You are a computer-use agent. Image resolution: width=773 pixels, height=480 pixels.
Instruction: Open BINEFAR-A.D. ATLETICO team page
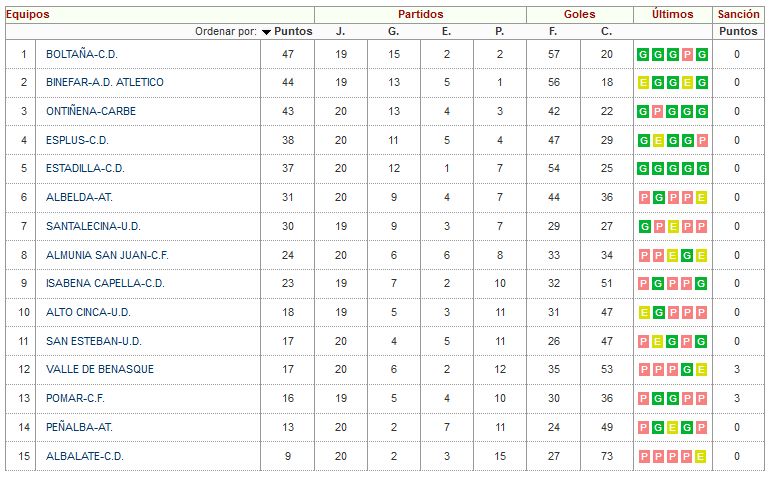pyautogui.click(x=105, y=82)
